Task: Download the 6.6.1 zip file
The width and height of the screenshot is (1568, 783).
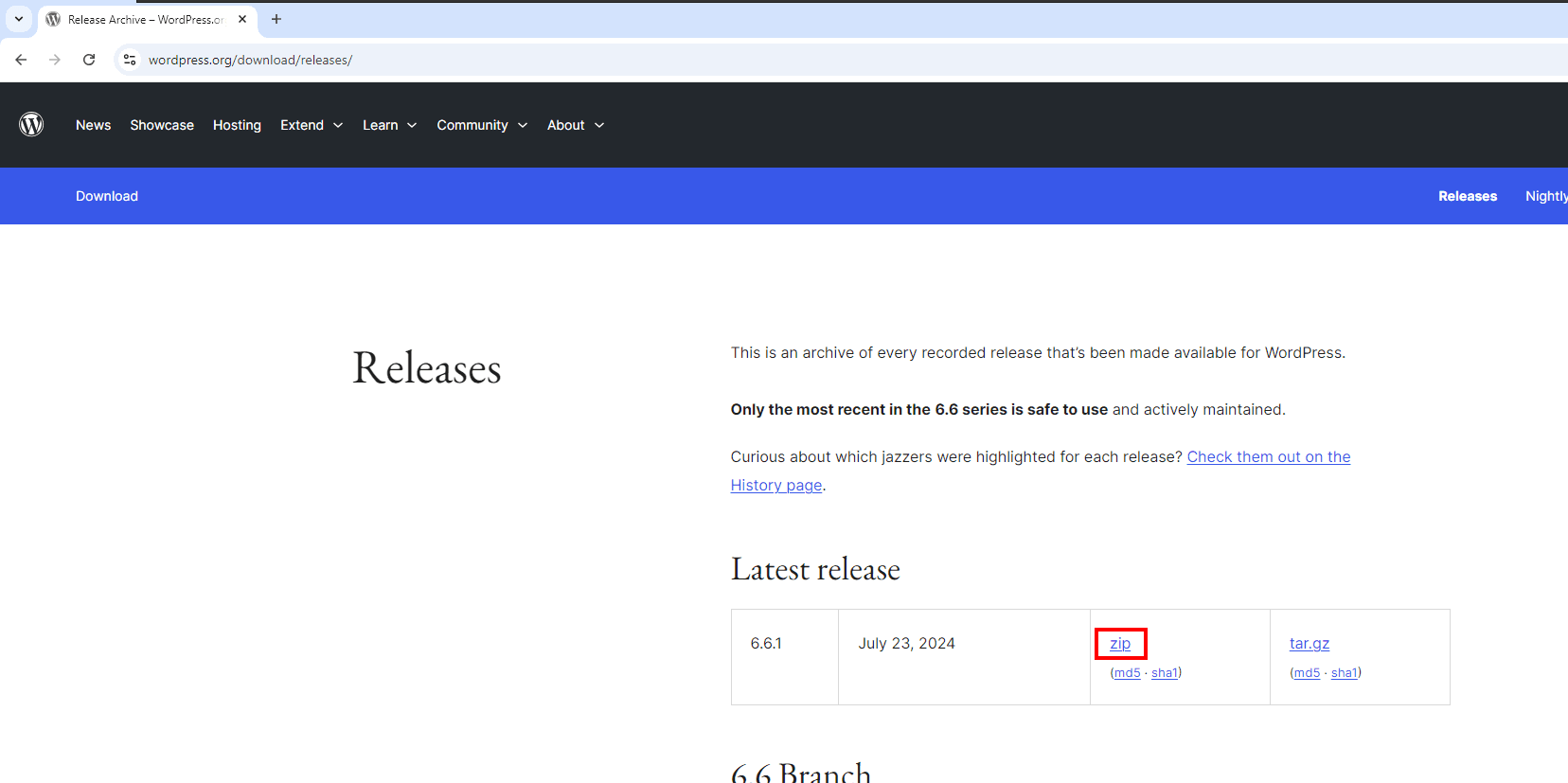Action: [1120, 643]
